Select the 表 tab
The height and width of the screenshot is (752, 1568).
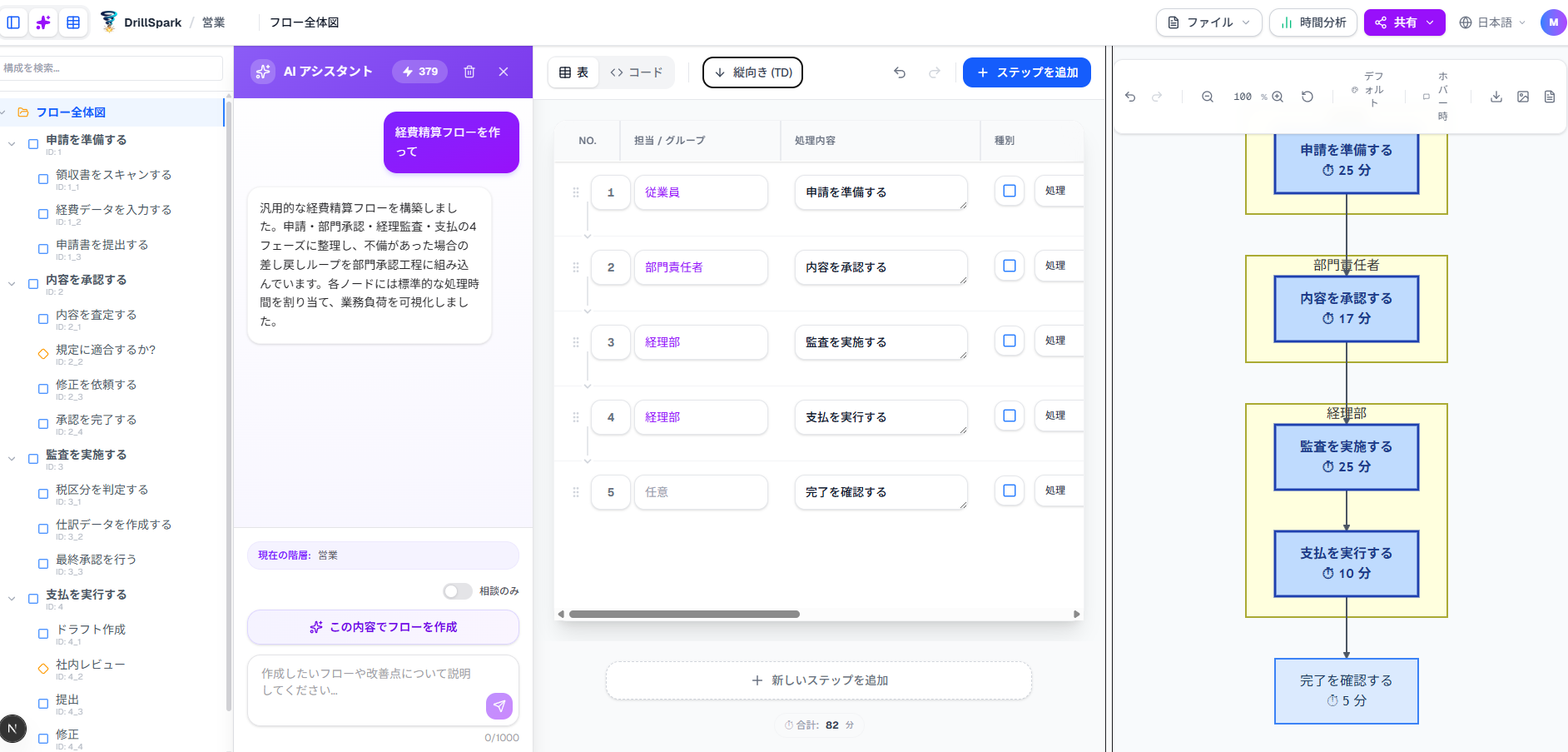[573, 72]
